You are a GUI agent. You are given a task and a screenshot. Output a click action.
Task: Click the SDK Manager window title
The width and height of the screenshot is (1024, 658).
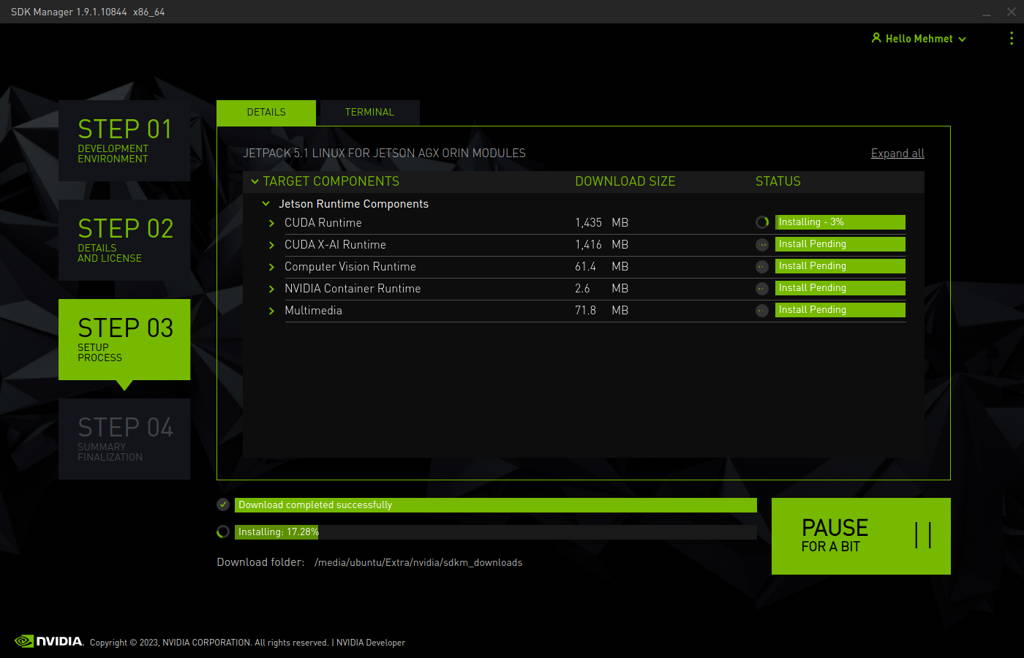(88, 12)
